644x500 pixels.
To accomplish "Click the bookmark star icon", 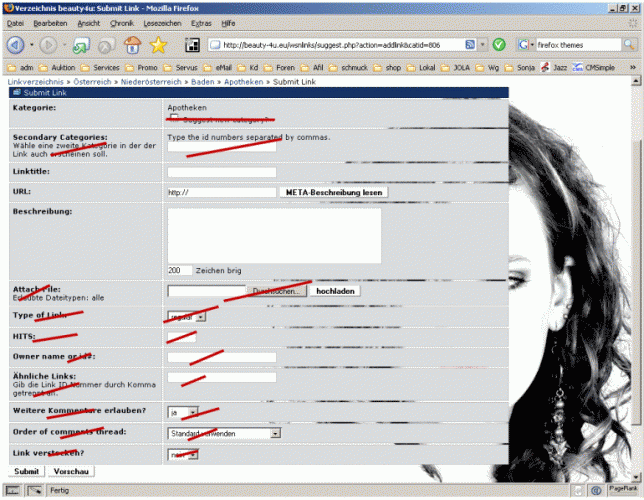I will [157, 45].
